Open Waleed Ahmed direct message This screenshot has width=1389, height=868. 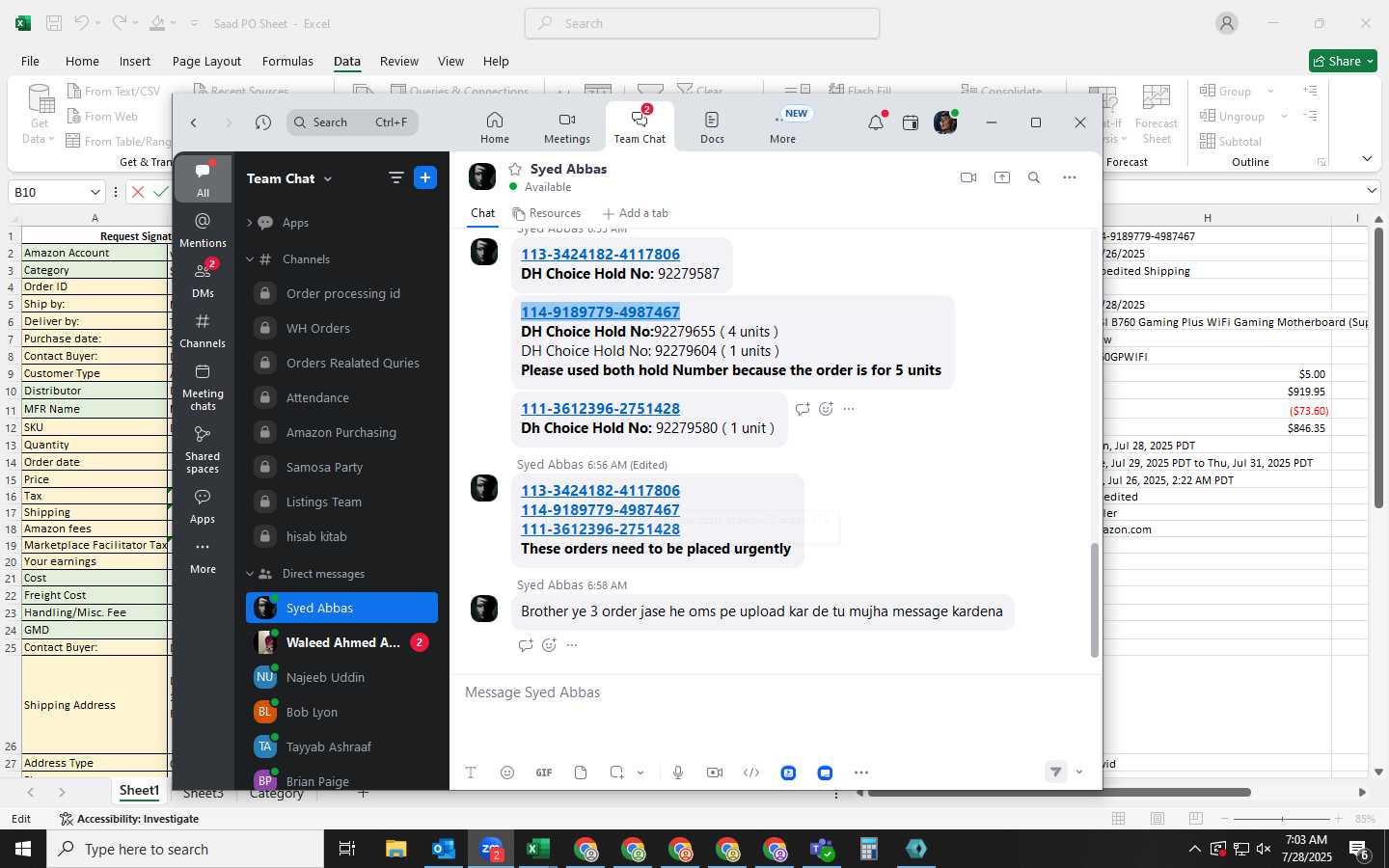click(341, 642)
